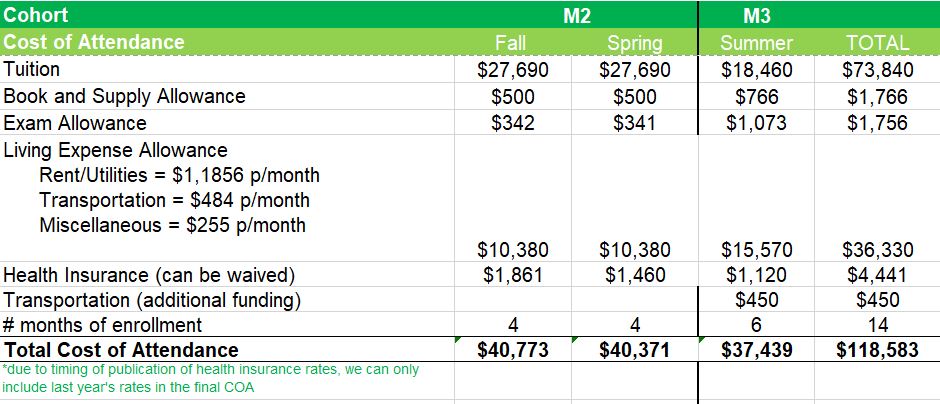The width and height of the screenshot is (940, 404).
Task: Select the Tuition row label
Action: 32,70
